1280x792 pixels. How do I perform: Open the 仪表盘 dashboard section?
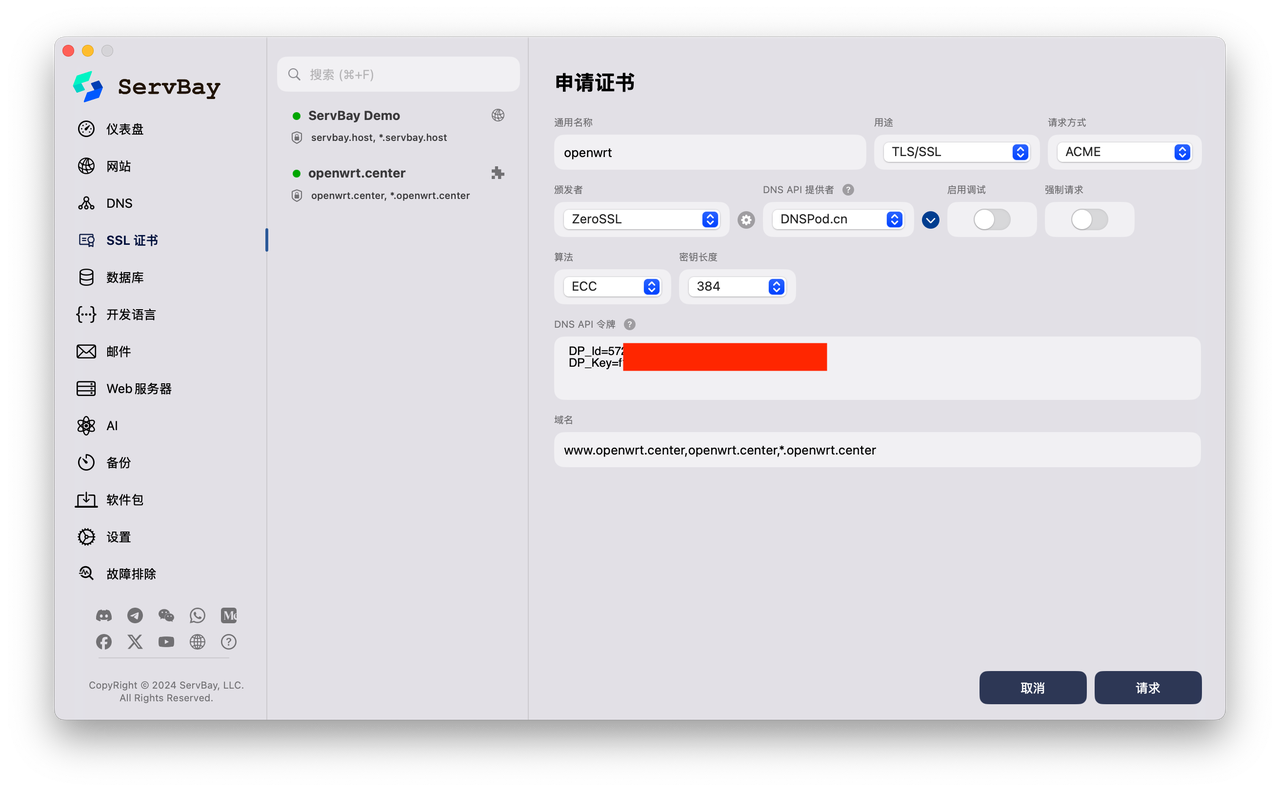pos(125,129)
